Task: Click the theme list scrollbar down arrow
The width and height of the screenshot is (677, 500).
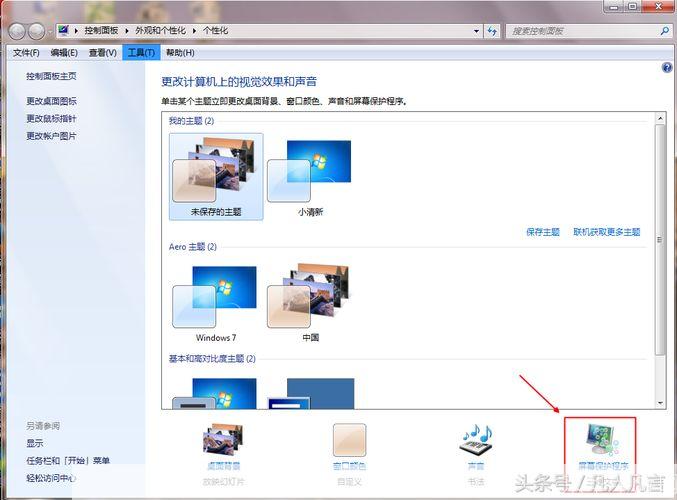Action: [660, 403]
